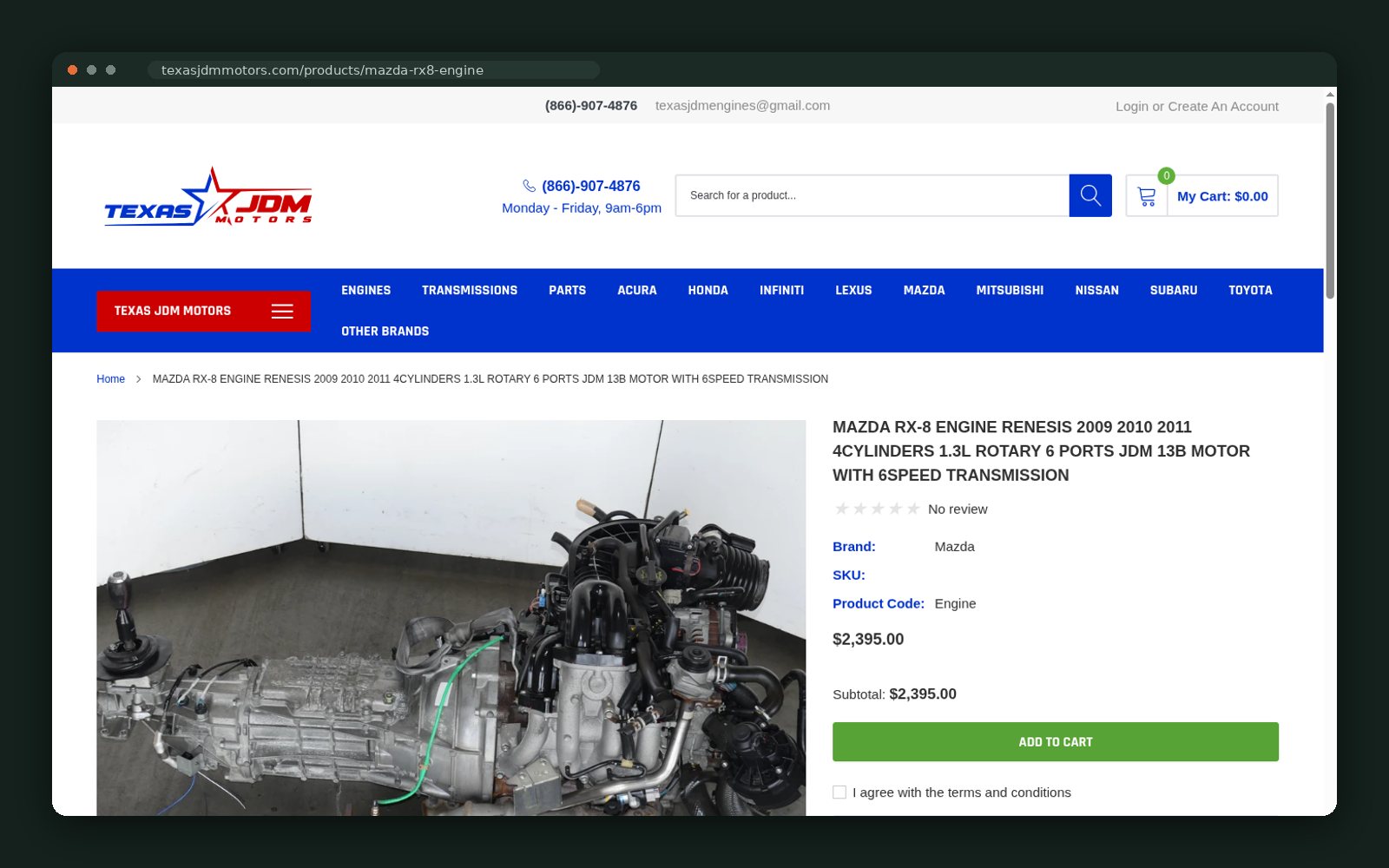Click the Add To Cart button
This screenshot has width=1389, height=868.
[x=1056, y=742]
